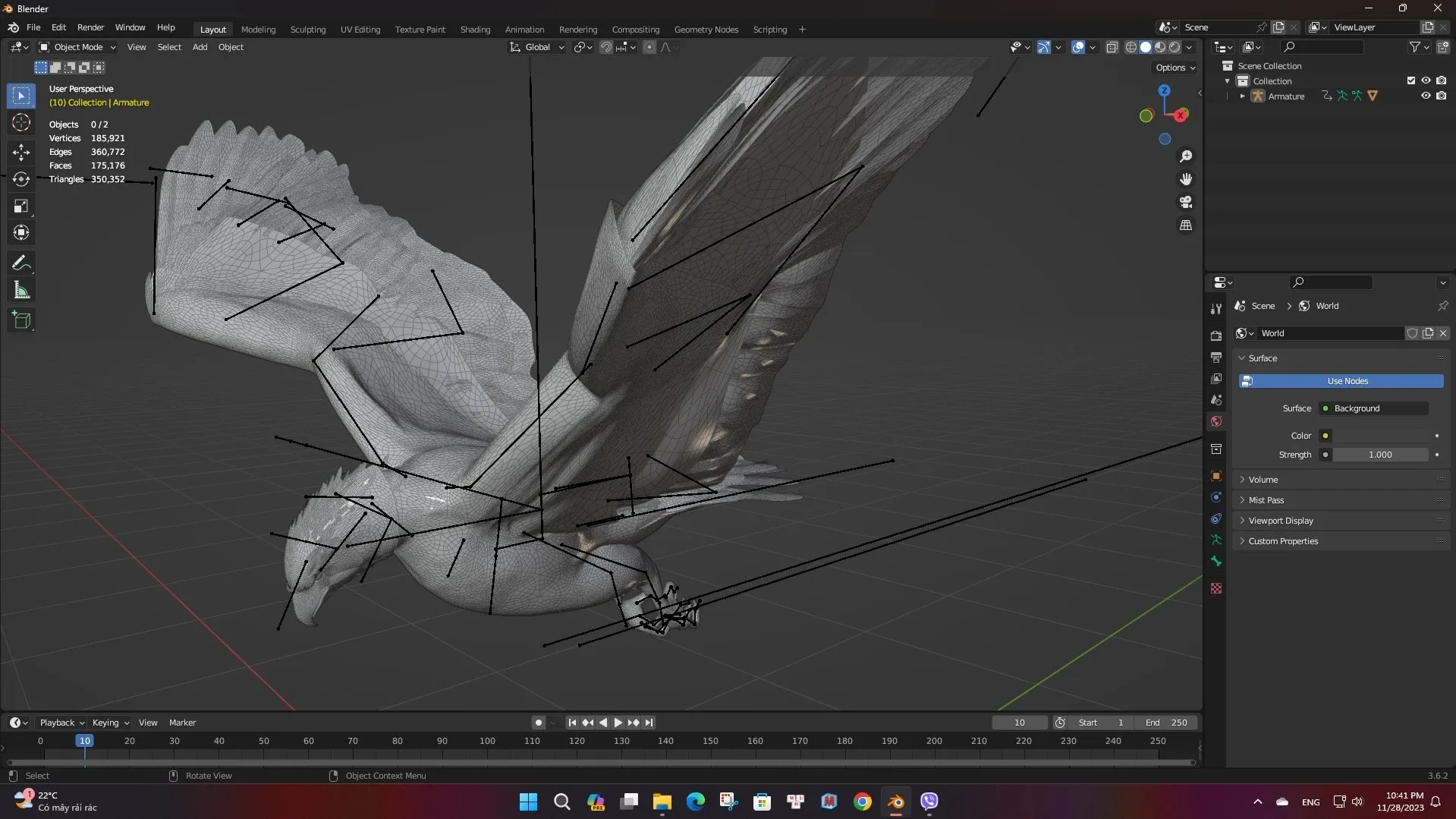Open the Render menu
The height and width of the screenshot is (819, 1456).
(90, 27)
